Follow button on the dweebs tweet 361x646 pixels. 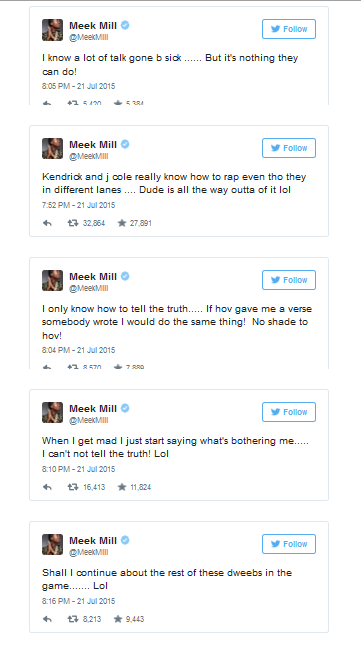(289, 544)
